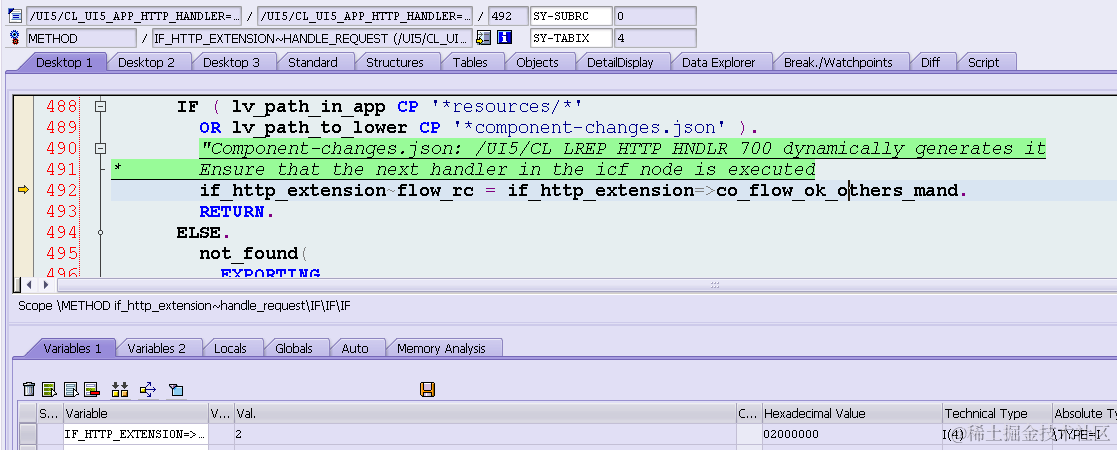The image size is (1117, 450).
Task: Select the Globals tab
Action: pos(293,348)
